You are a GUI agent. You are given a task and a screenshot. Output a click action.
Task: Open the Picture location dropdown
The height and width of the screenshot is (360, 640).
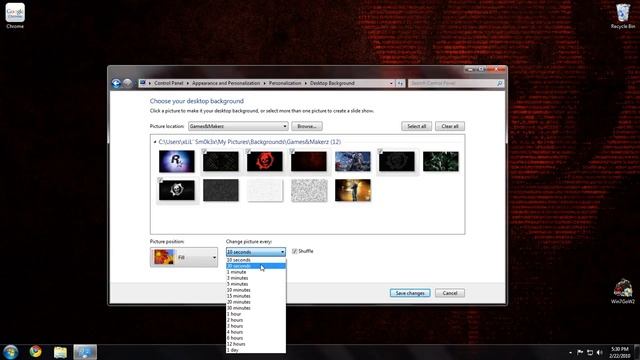[x=238, y=127]
